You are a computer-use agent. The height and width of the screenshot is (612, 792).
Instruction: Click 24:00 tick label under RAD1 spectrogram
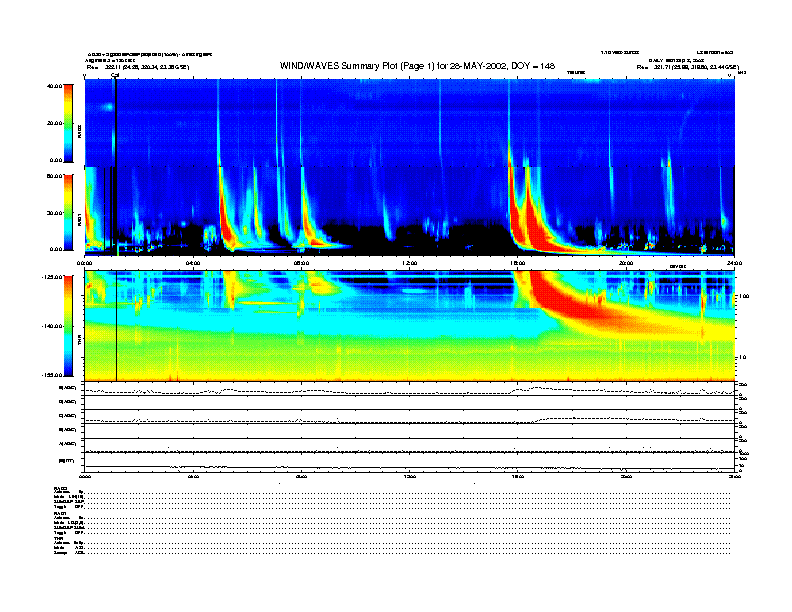point(734,263)
